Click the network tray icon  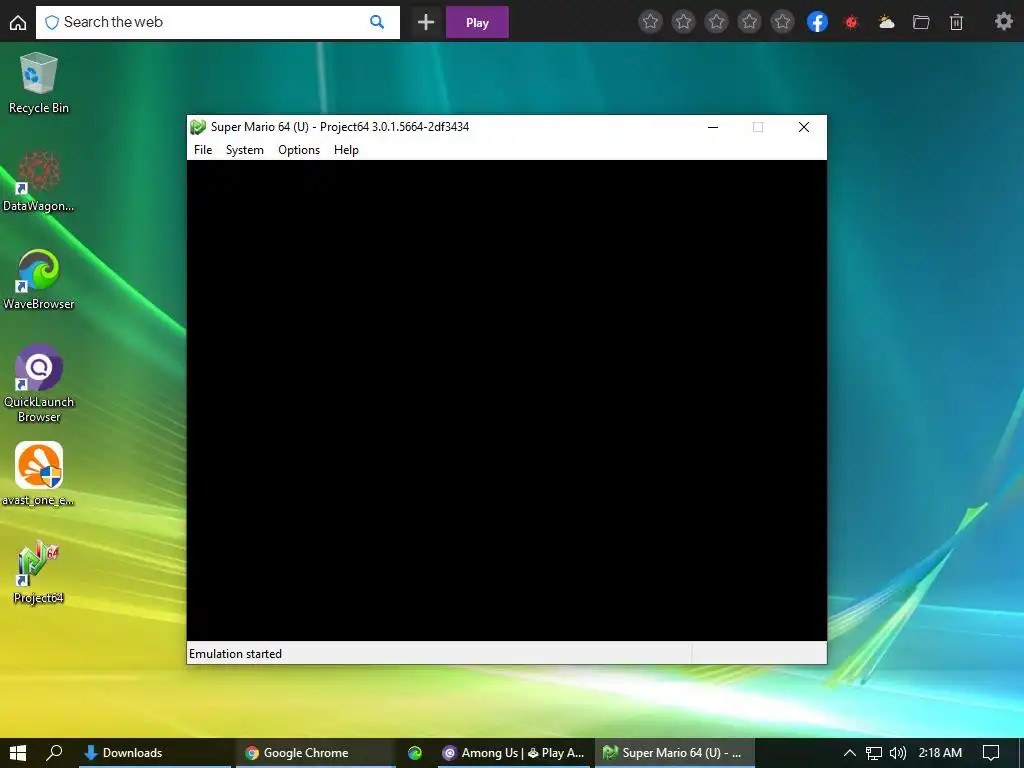click(874, 753)
